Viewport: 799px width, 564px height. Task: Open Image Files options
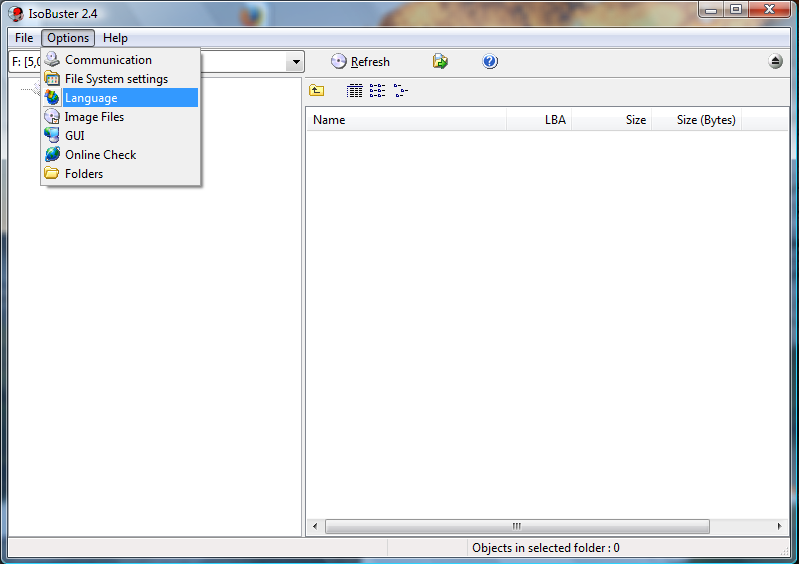(121, 117)
